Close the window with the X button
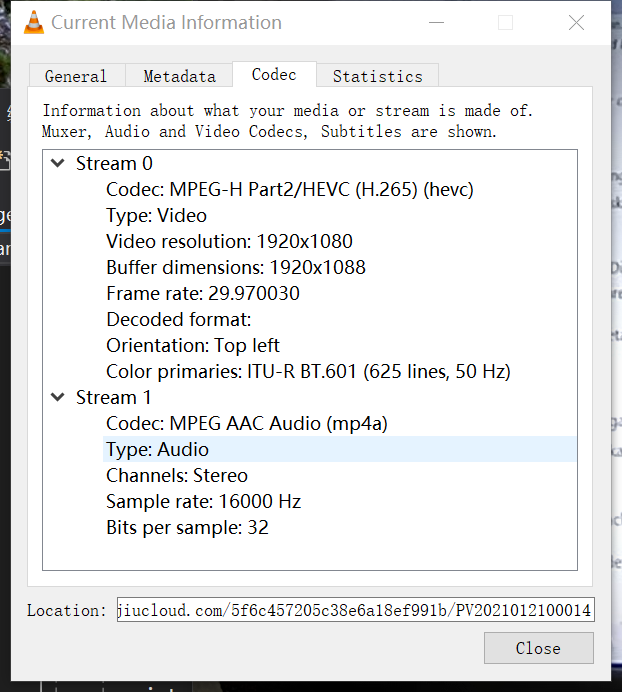This screenshot has height=692, width=622. pos(576,23)
